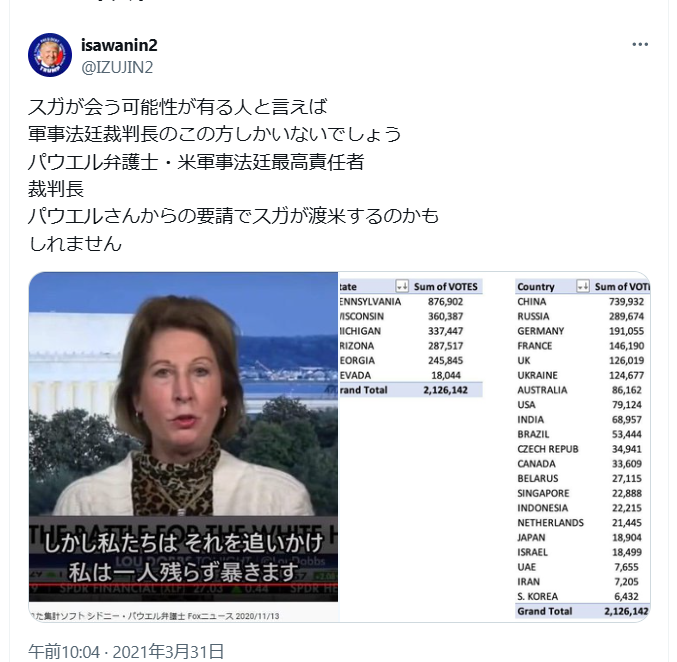Click the Country column filter arrow
Viewport: 677px width, 662px height.
pos(583,286)
